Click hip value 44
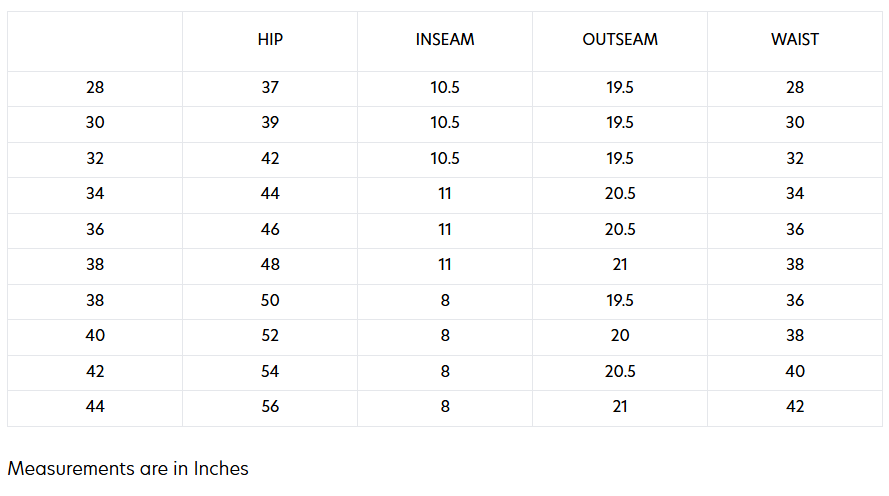 click(x=270, y=194)
